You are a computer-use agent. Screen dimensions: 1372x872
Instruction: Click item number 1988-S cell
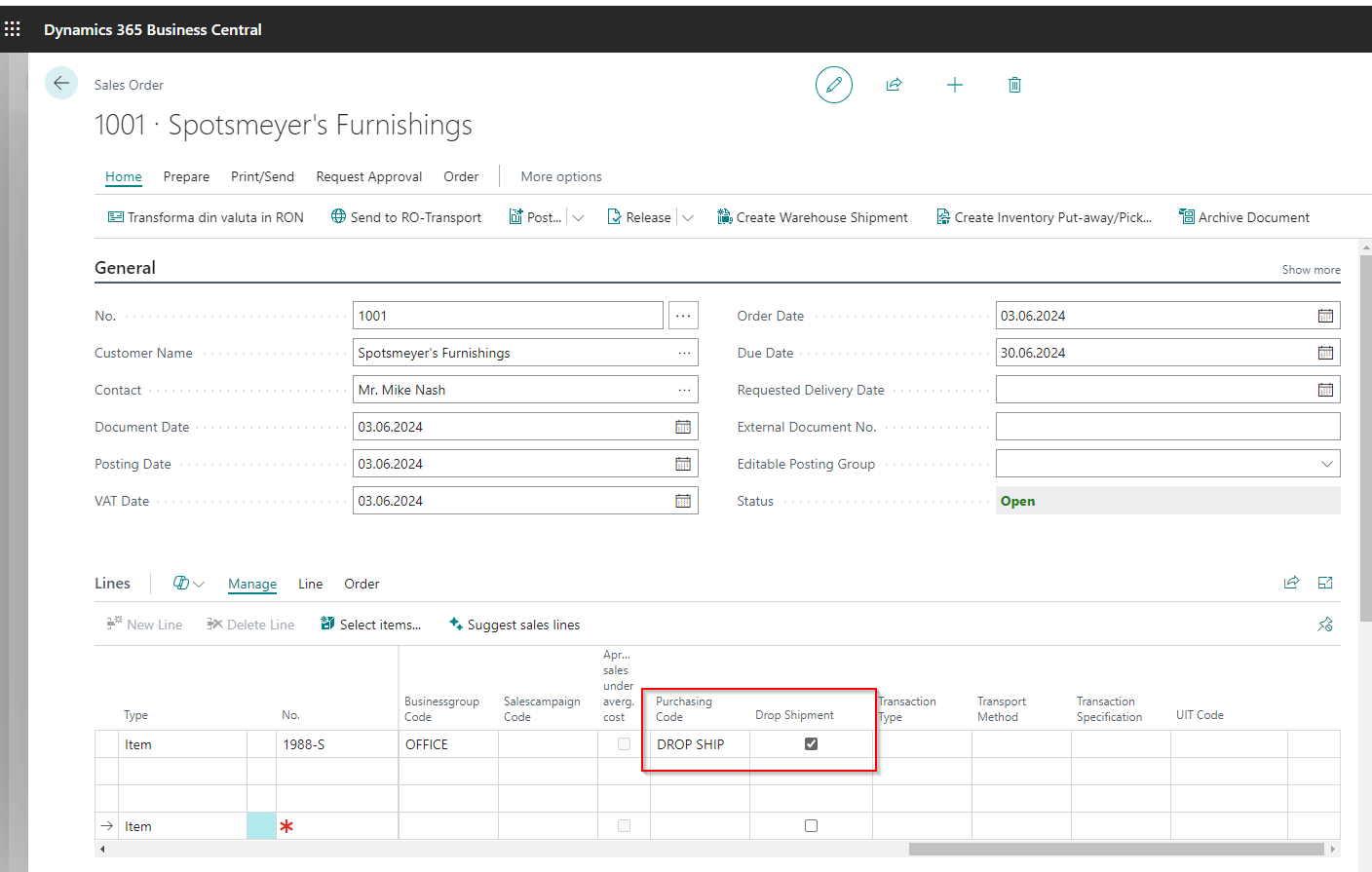(x=337, y=744)
